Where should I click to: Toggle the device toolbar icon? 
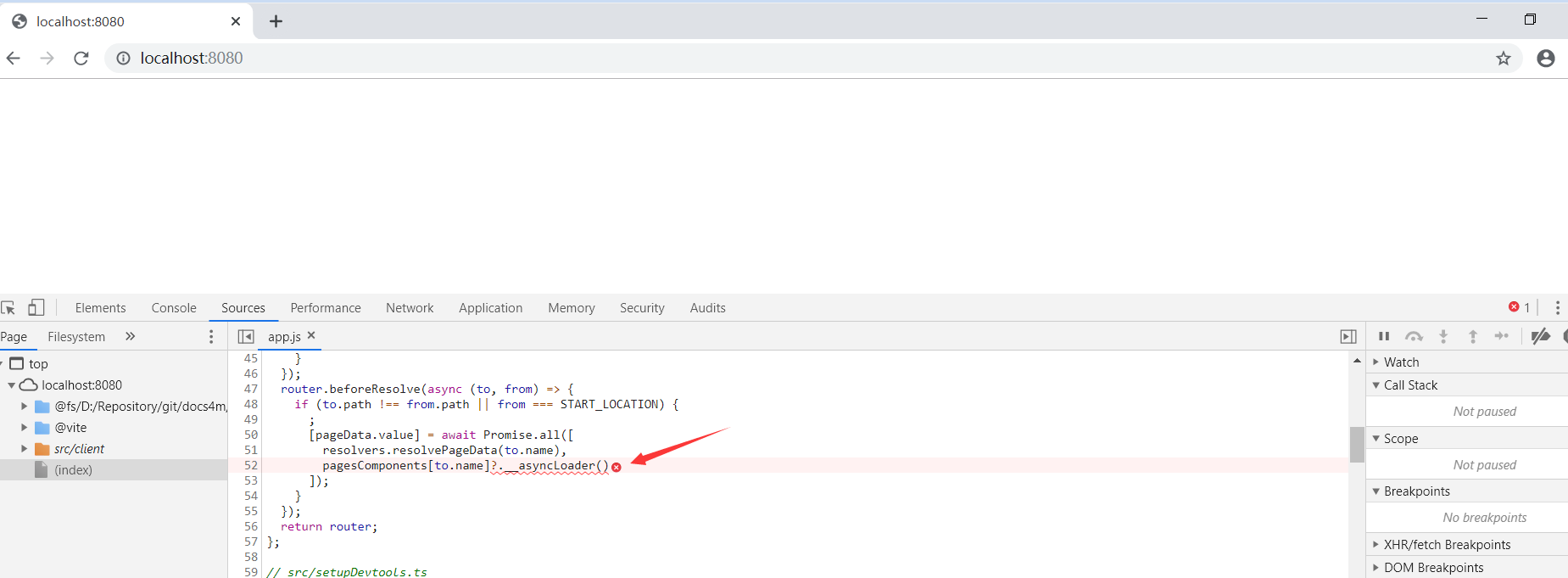[x=36, y=307]
